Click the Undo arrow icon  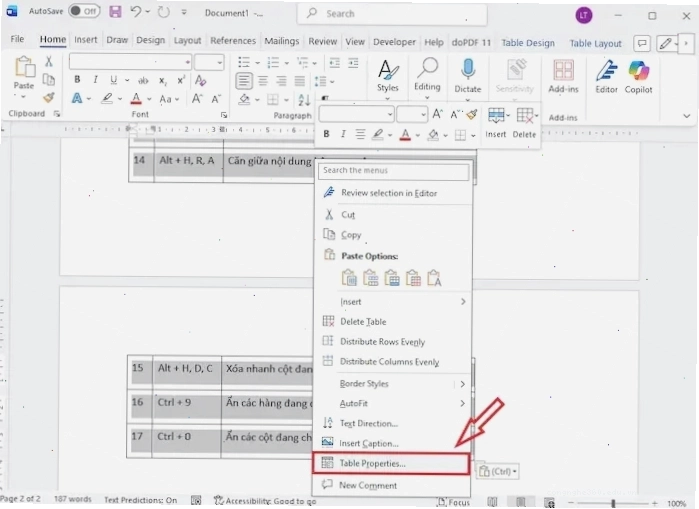click(136, 12)
